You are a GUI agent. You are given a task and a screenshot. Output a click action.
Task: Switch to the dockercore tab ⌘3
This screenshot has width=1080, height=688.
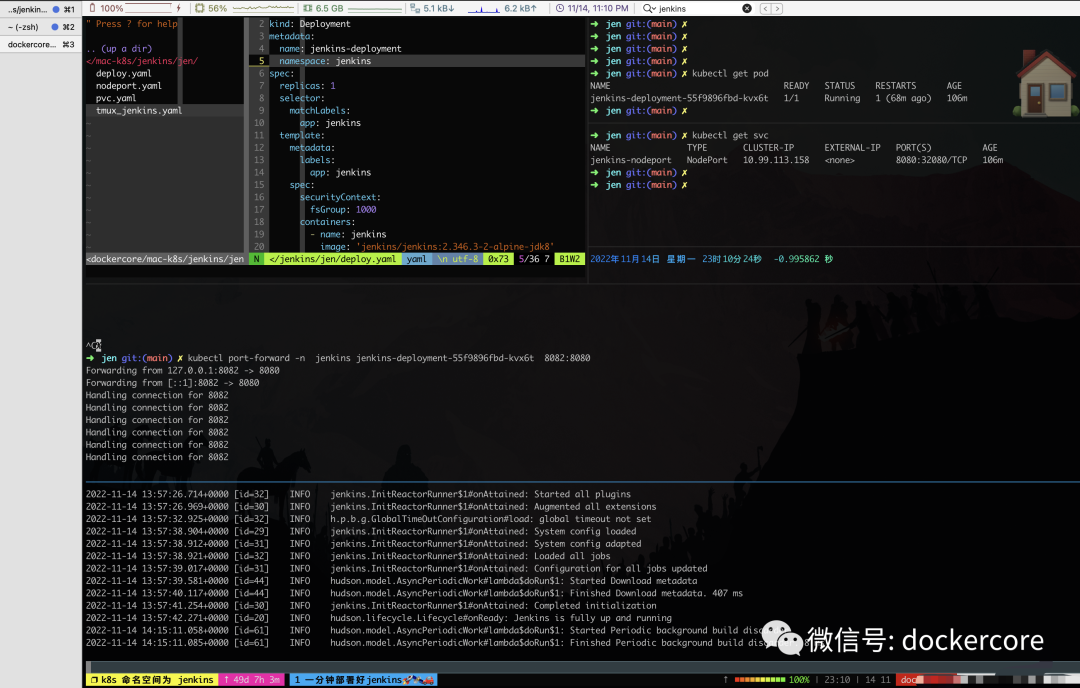(41, 44)
